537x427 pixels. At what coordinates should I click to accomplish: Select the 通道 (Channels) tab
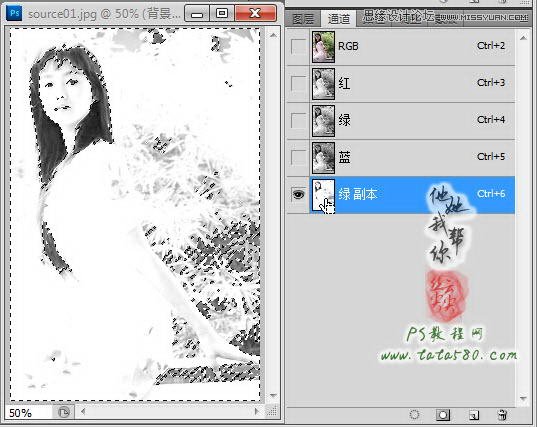(338, 18)
